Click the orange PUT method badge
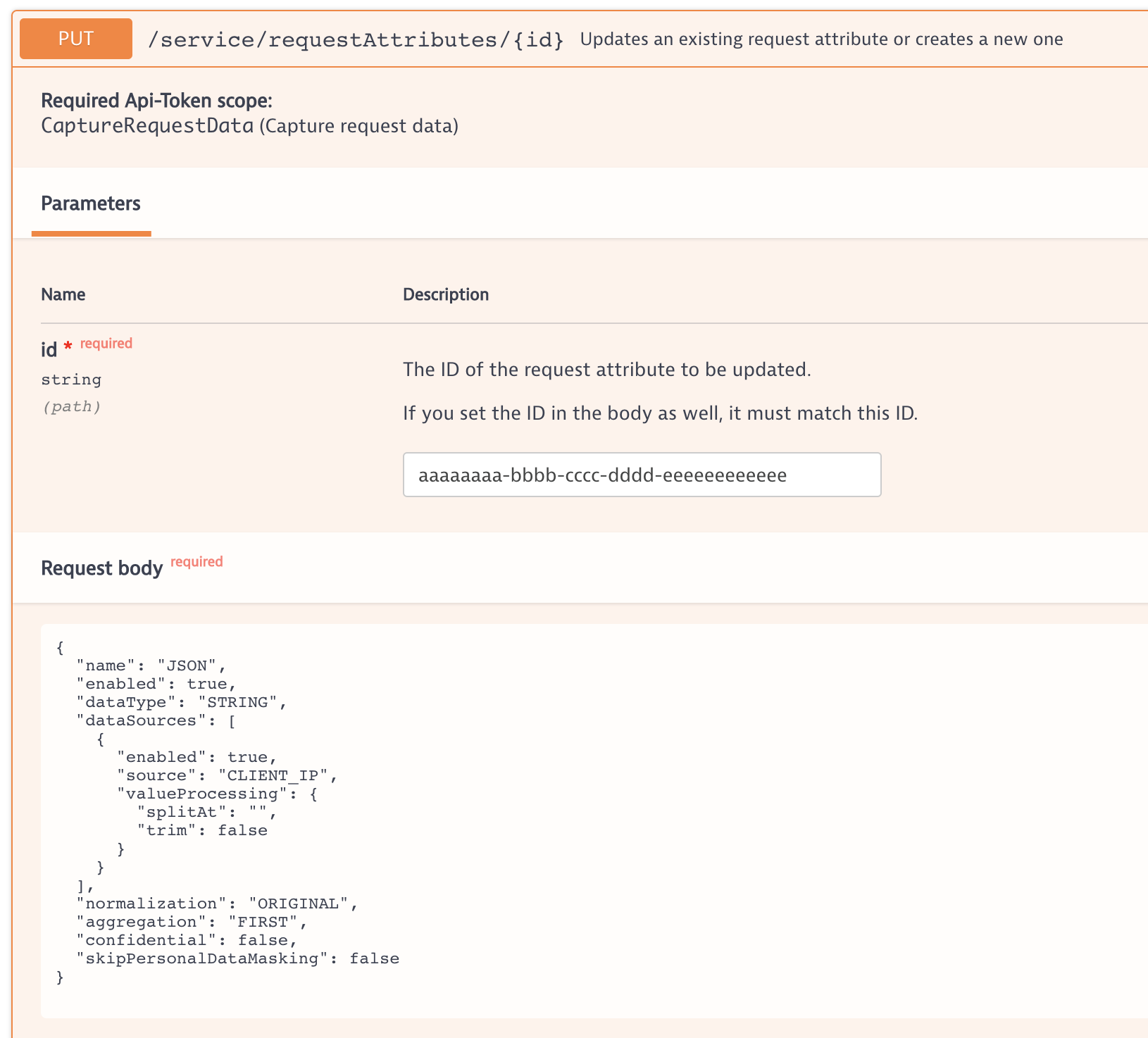Image resolution: width=1148 pixels, height=1038 pixels. click(76, 39)
